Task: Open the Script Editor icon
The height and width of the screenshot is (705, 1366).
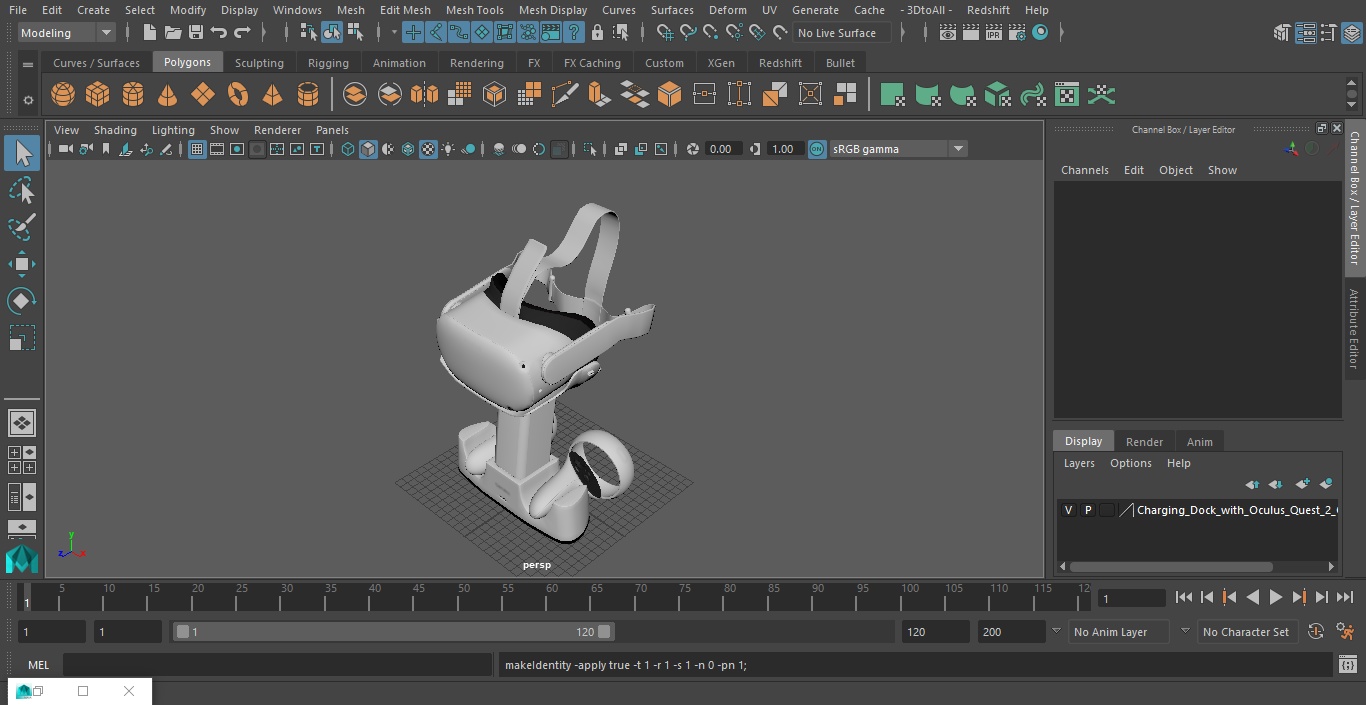Action: click(x=1347, y=664)
